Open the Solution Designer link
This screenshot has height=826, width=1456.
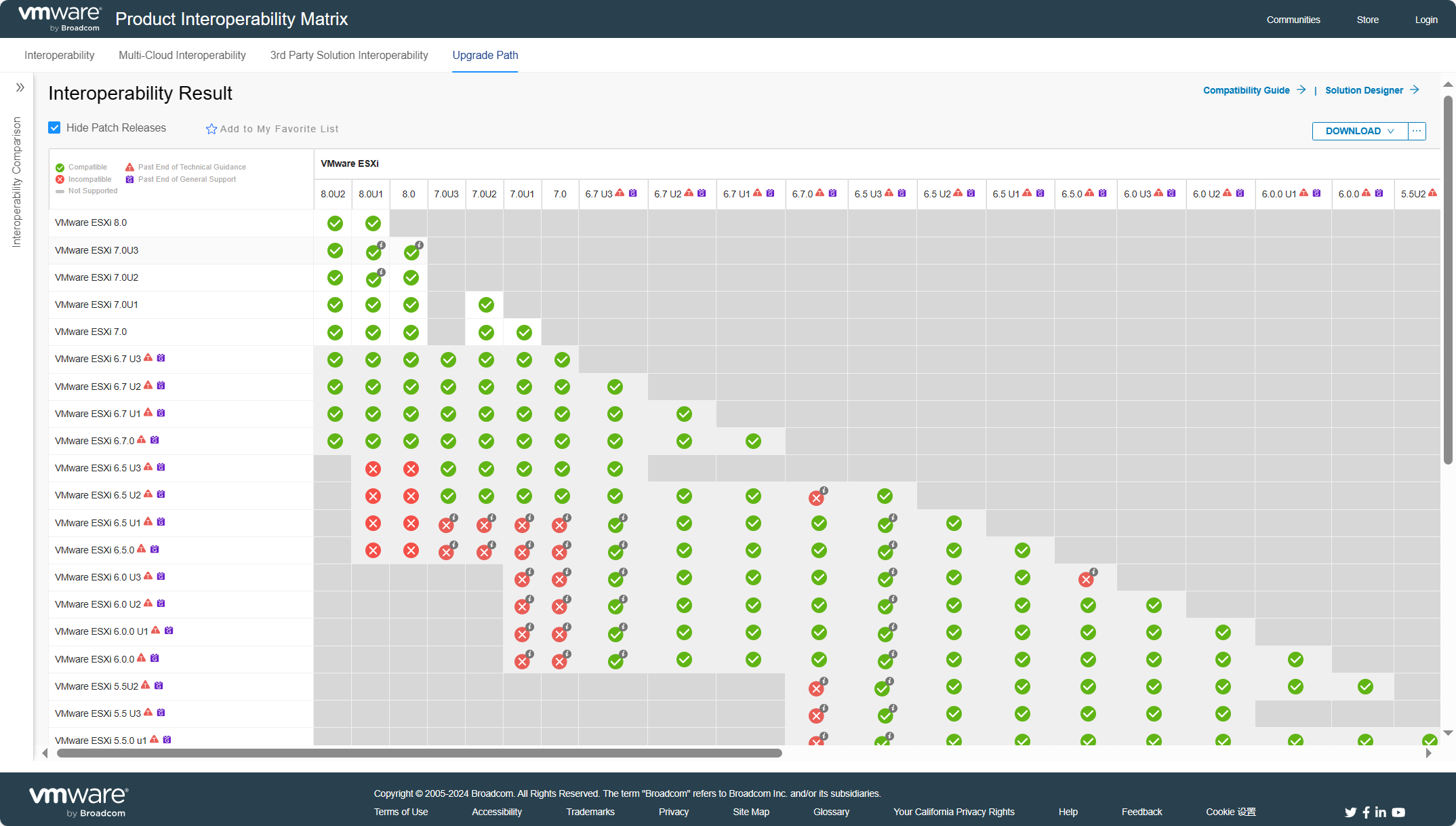click(1372, 90)
